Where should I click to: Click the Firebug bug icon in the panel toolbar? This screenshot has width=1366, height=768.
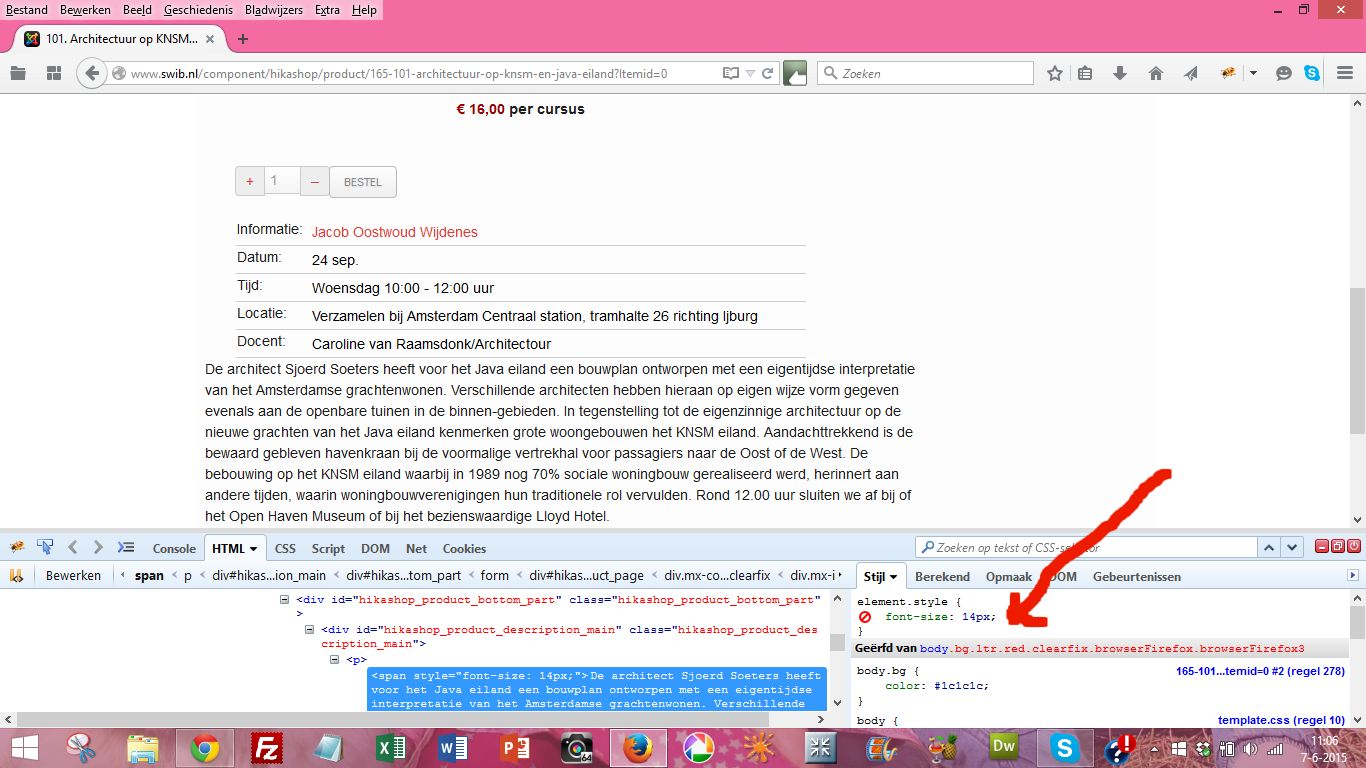17,548
